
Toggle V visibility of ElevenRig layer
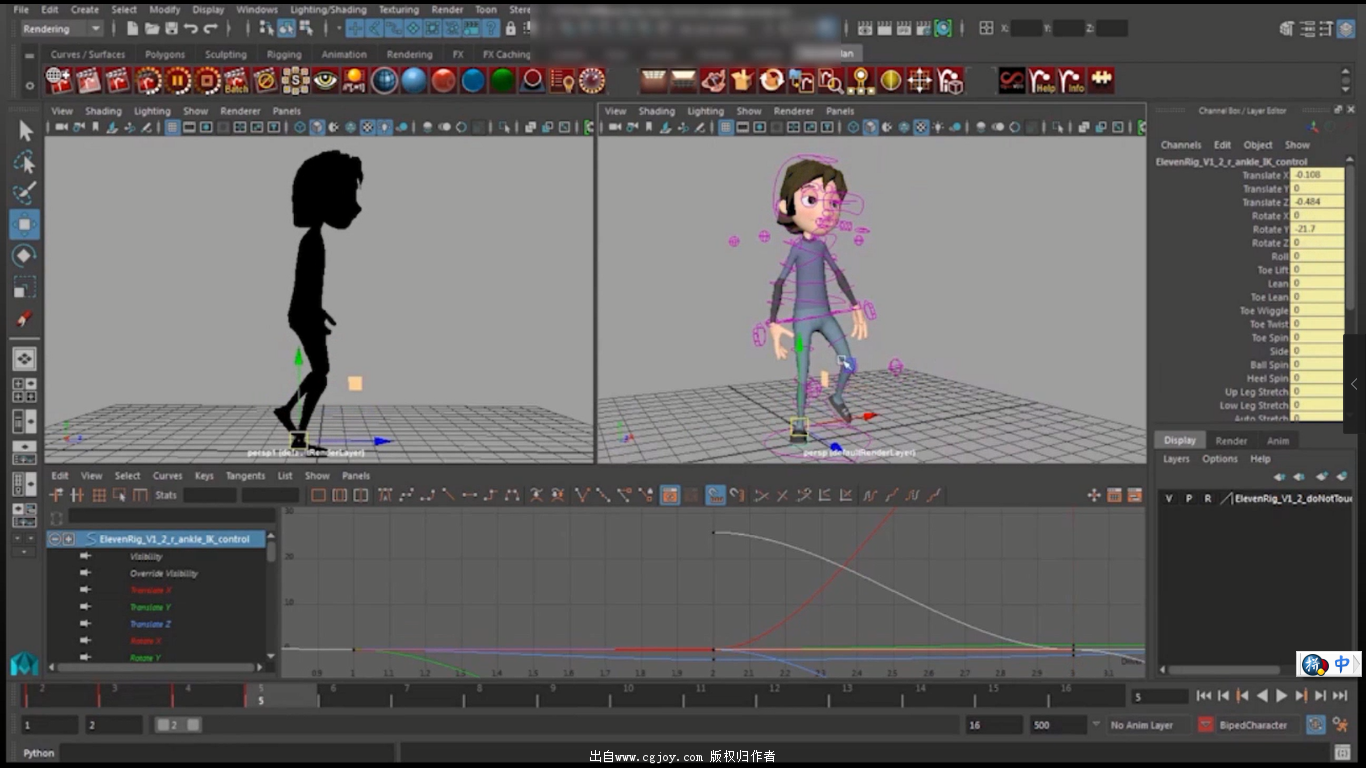[x=1170, y=498]
